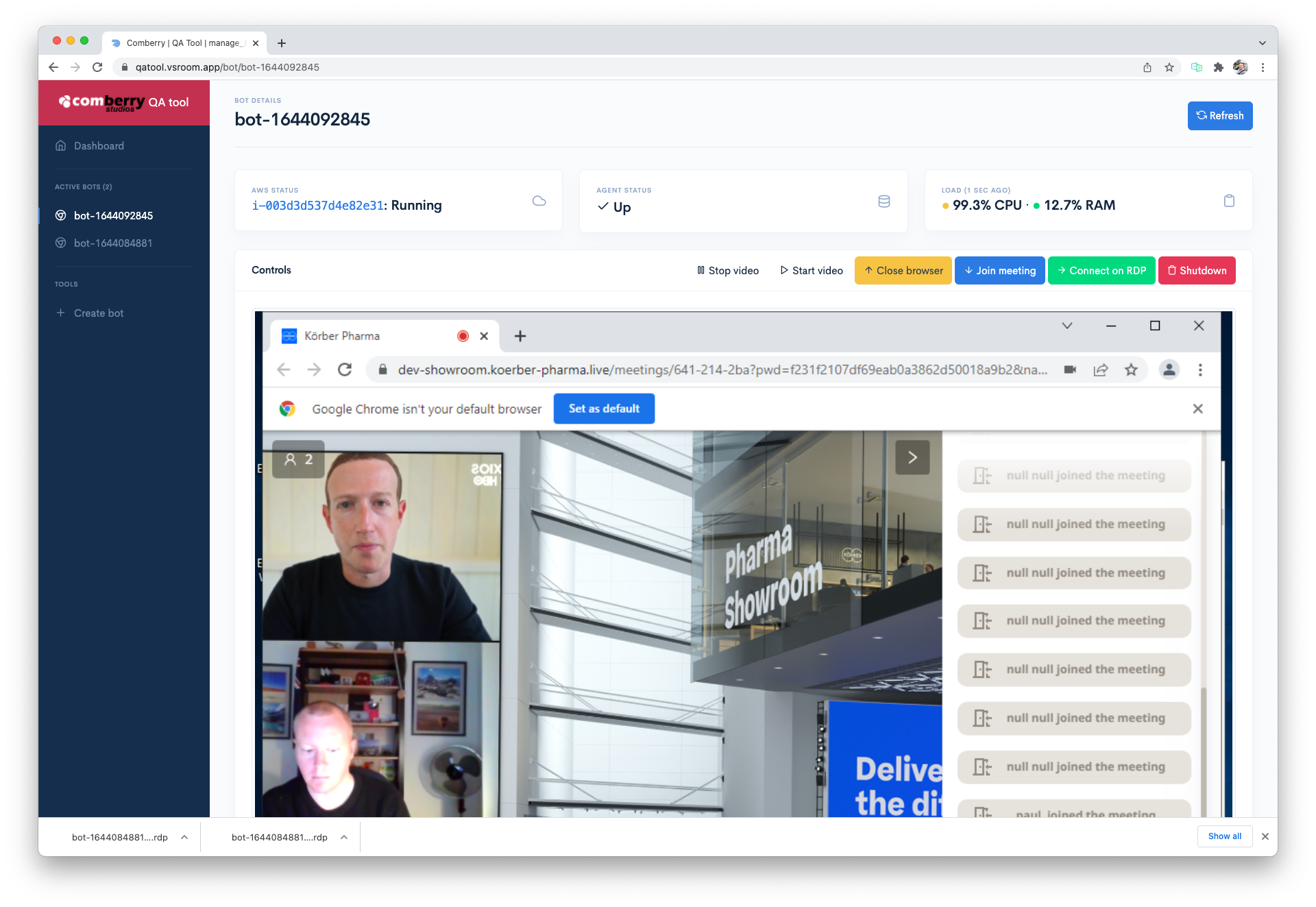Open Dashboard from the sidebar

(99, 146)
